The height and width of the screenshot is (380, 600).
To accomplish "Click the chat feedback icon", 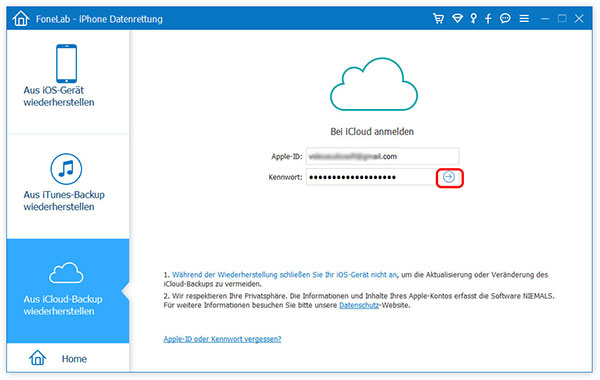I will click(505, 18).
